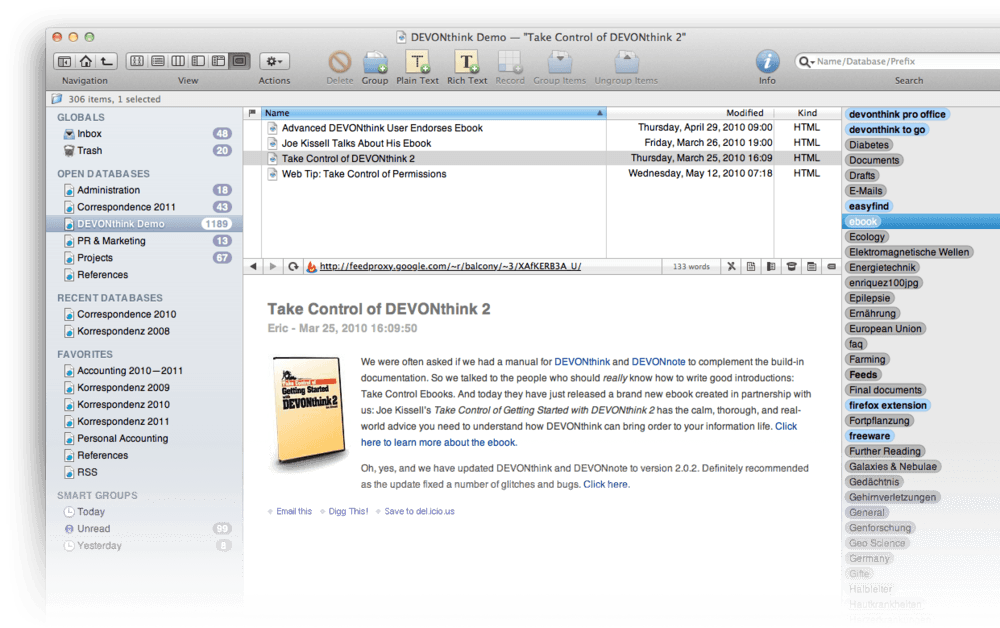Image resolution: width=1000 pixels, height=628 pixels.
Task: Select the tags view mode button
Action: (240, 61)
